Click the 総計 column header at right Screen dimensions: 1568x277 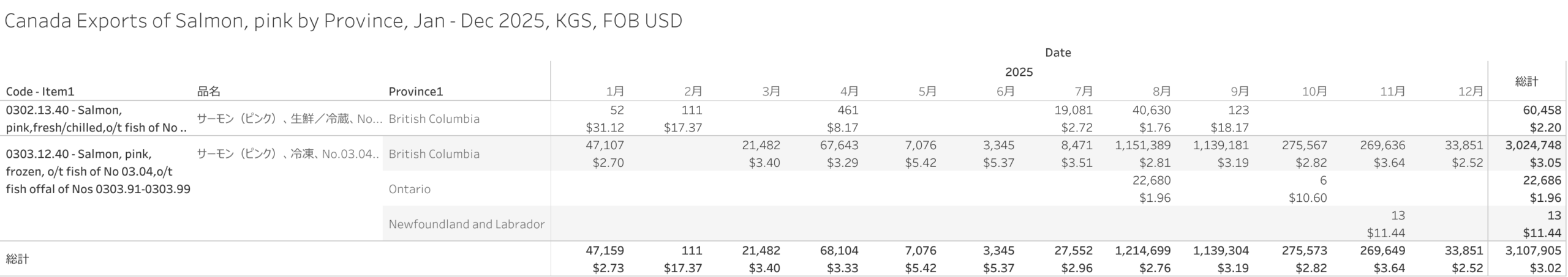pos(1526,81)
